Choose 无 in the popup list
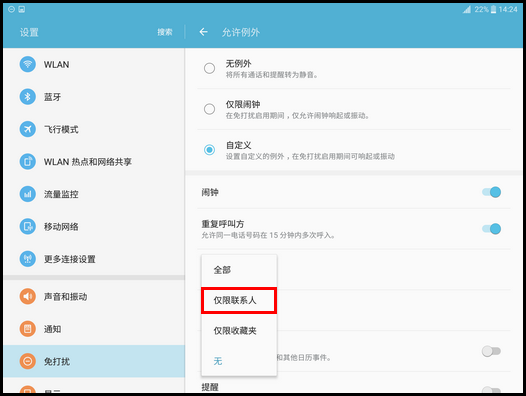This screenshot has width=526, height=396. pyautogui.click(x=239, y=361)
